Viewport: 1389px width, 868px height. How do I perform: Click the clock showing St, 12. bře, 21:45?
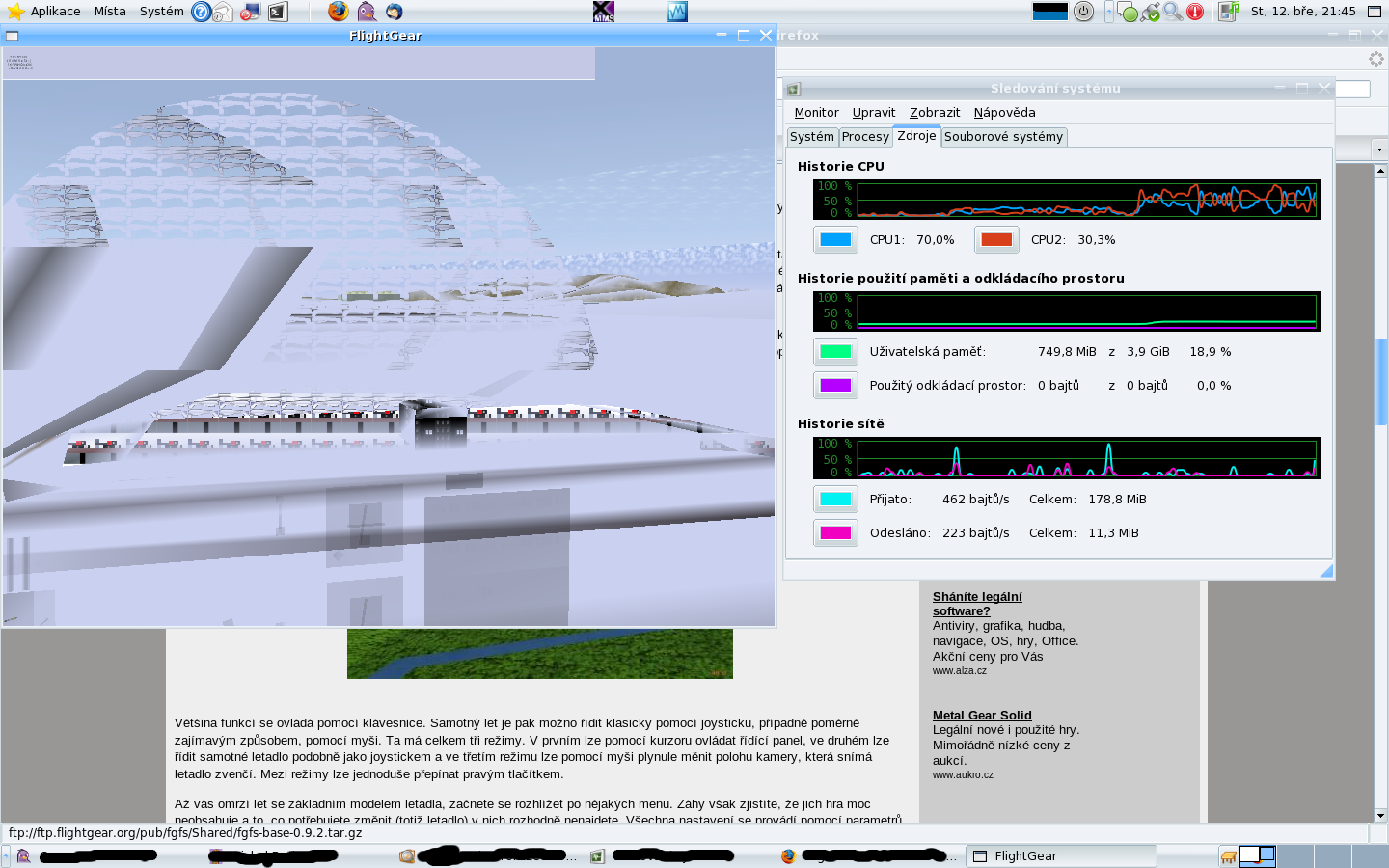click(x=1303, y=12)
